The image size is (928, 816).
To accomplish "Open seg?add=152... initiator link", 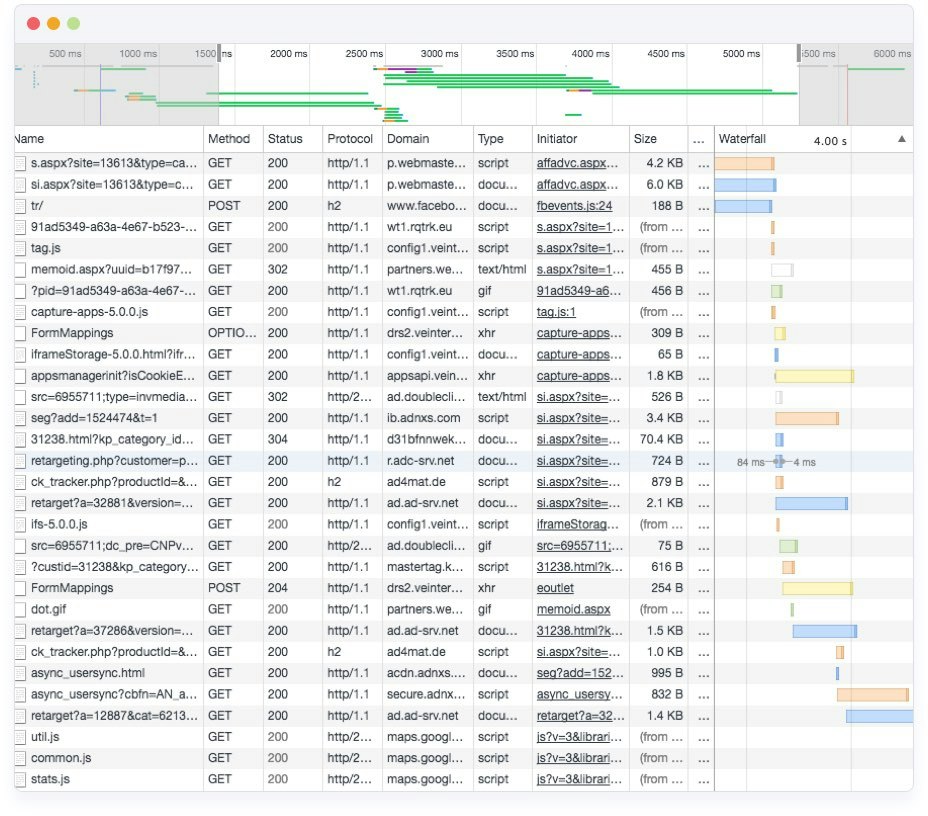I will (579, 673).
